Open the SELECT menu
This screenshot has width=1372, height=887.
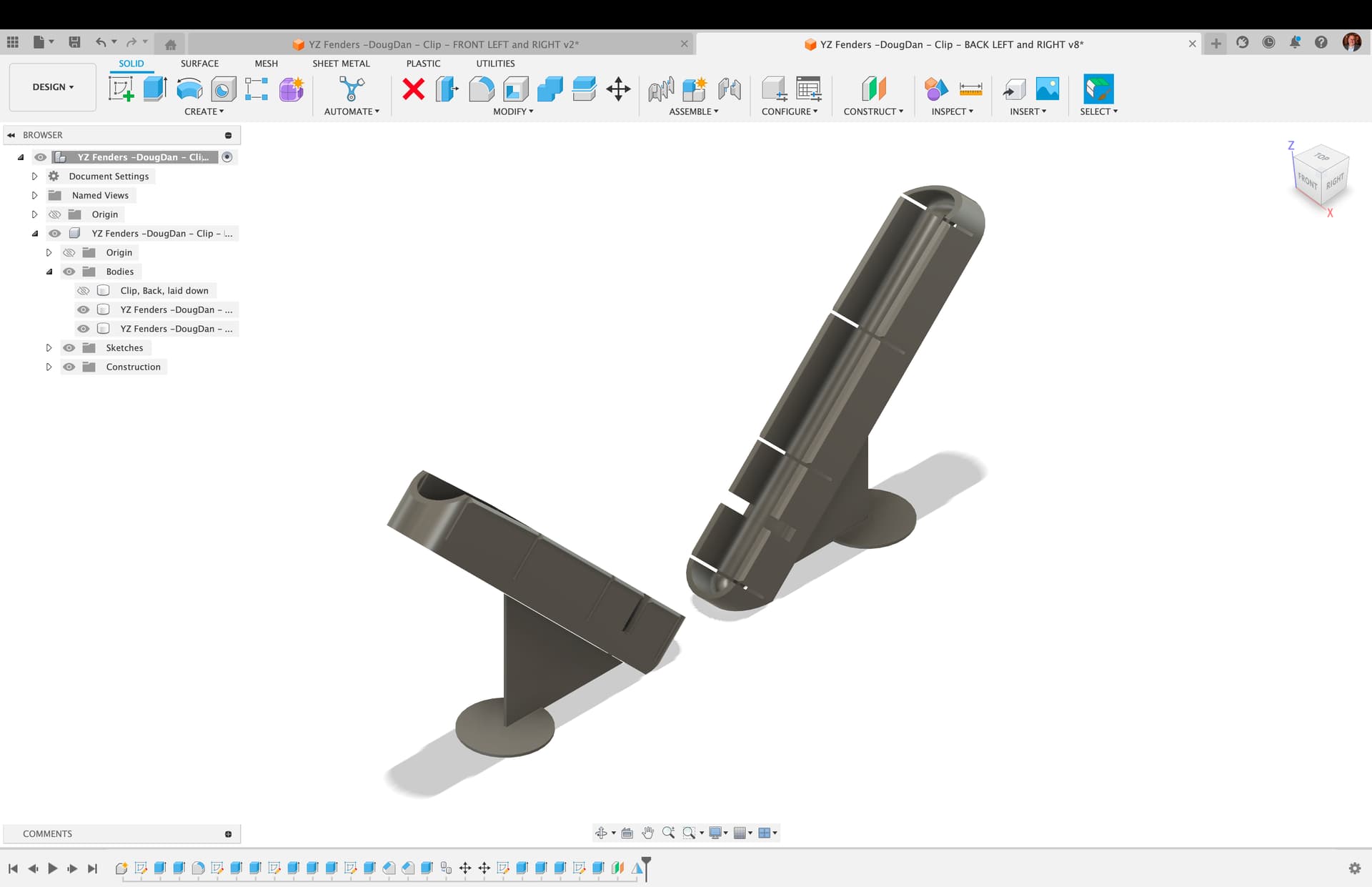(1098, 112)
